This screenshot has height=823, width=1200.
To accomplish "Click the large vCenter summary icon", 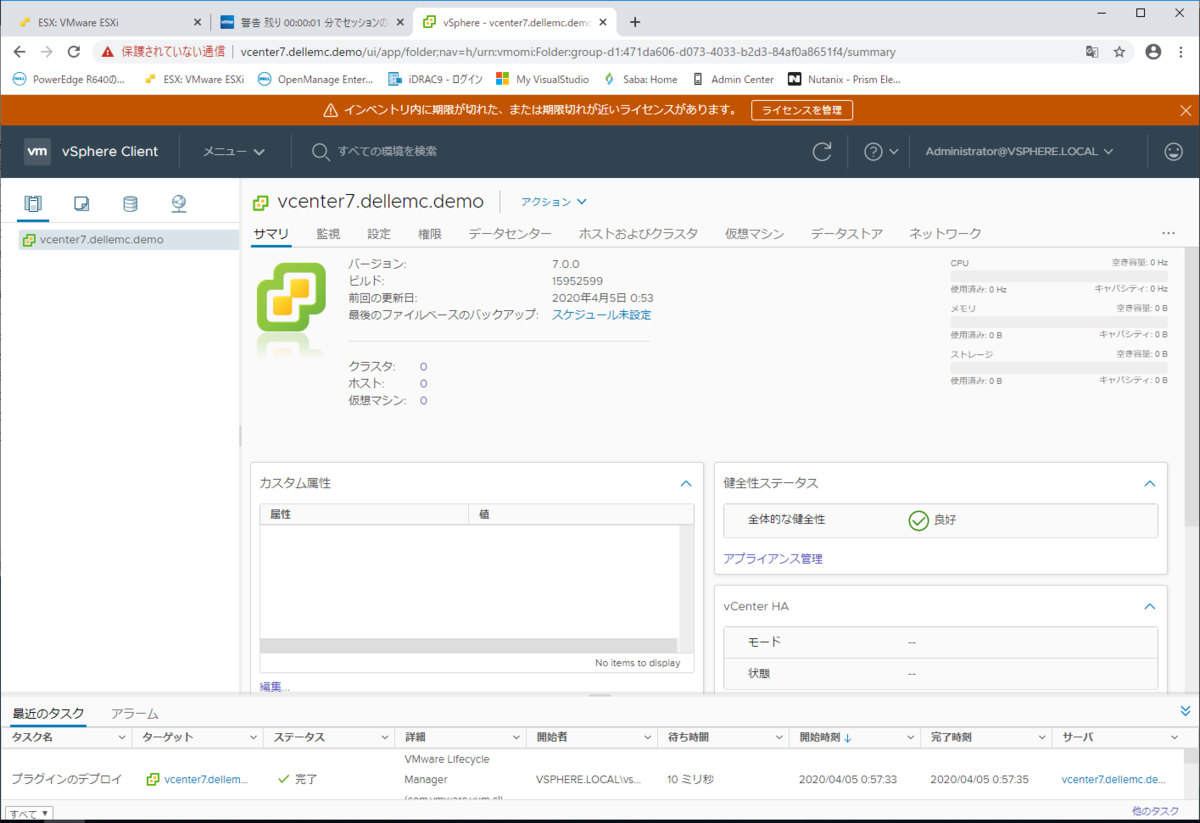I will pos(291,297).
